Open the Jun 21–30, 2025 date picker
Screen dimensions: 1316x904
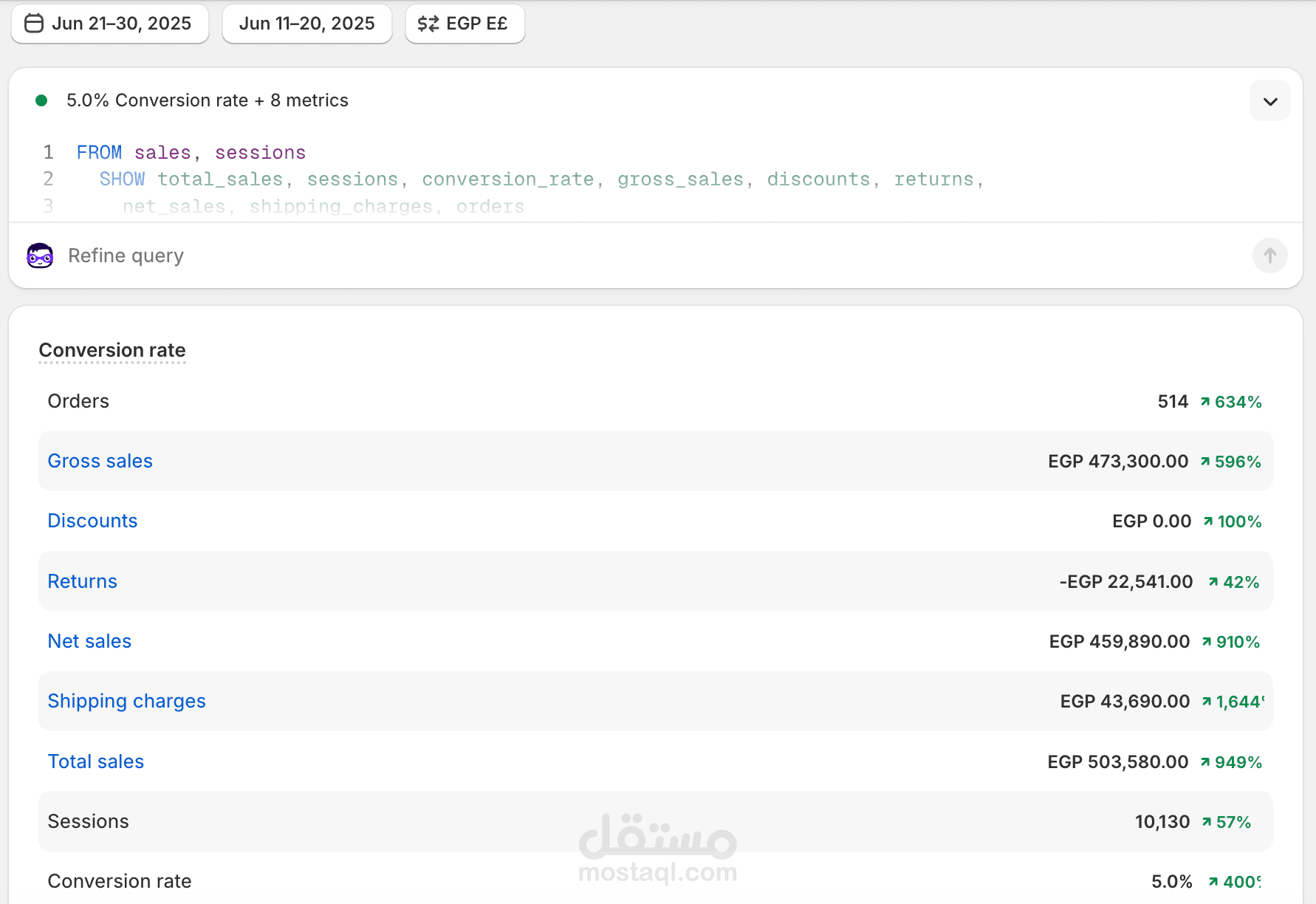coord(110,24)
